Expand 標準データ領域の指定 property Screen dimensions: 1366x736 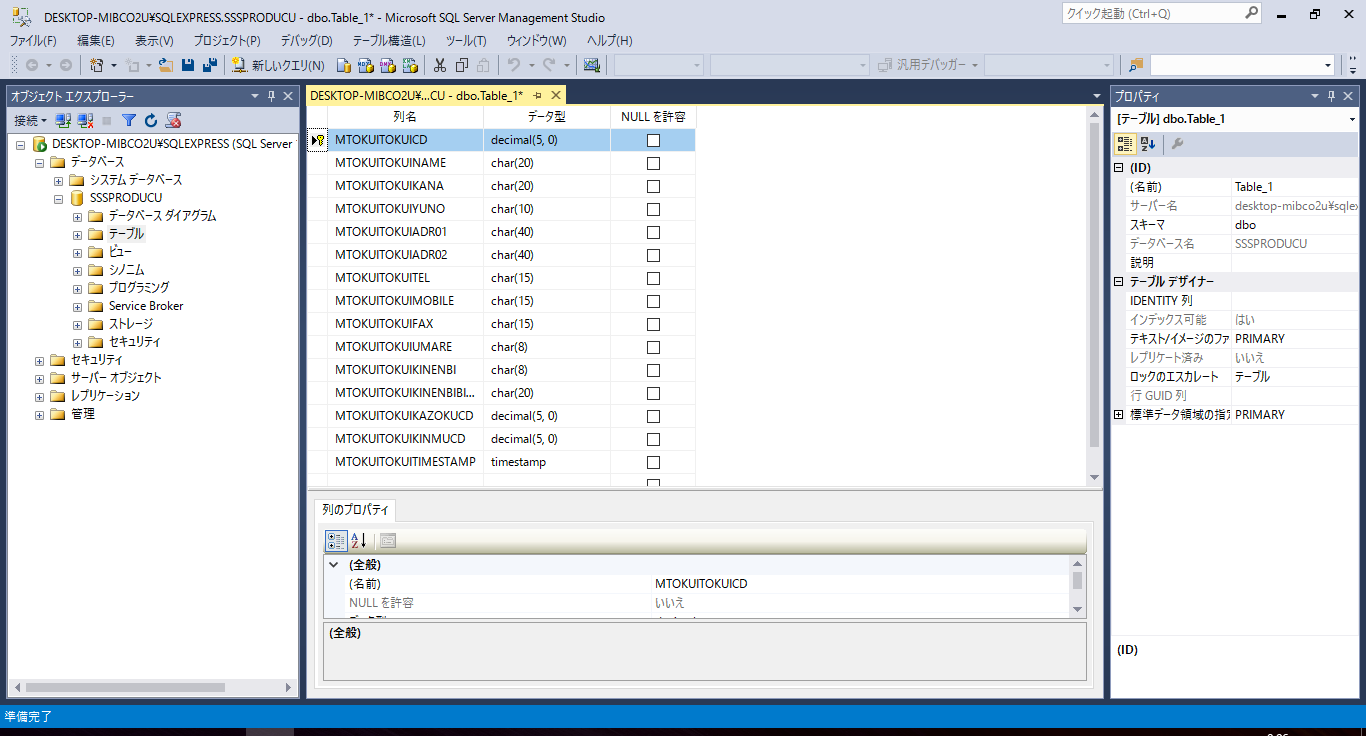(x=1119, y=414)
